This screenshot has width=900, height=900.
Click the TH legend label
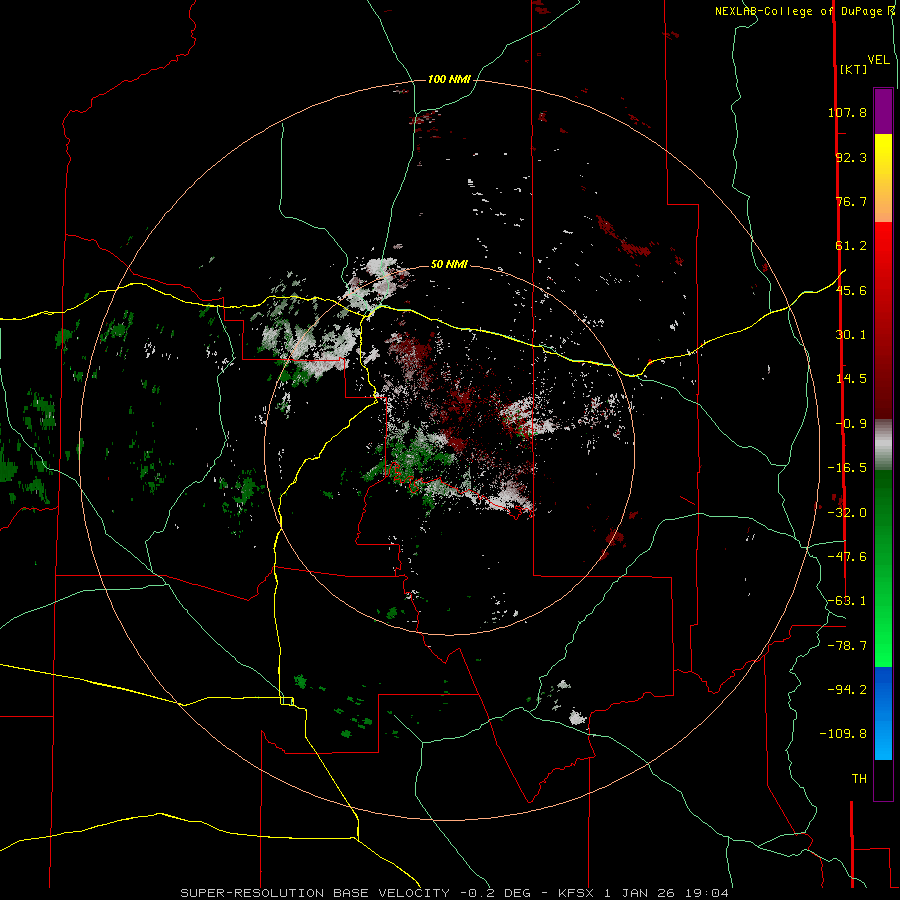click(859, 779)
